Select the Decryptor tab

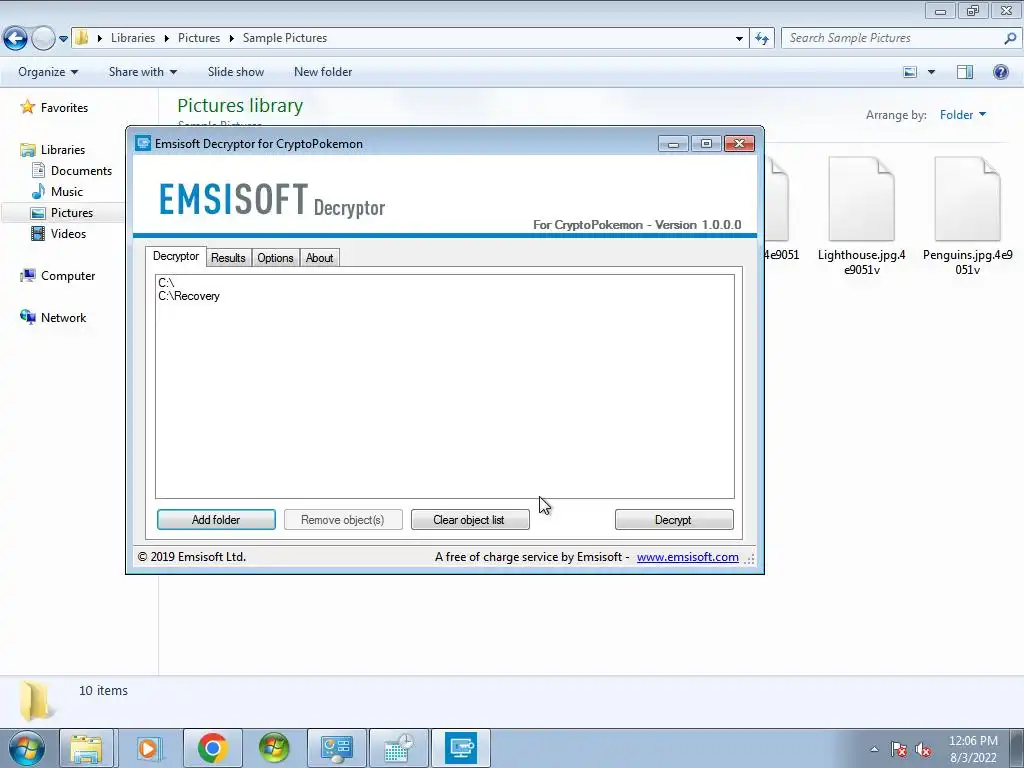click(x=176, y=256)
